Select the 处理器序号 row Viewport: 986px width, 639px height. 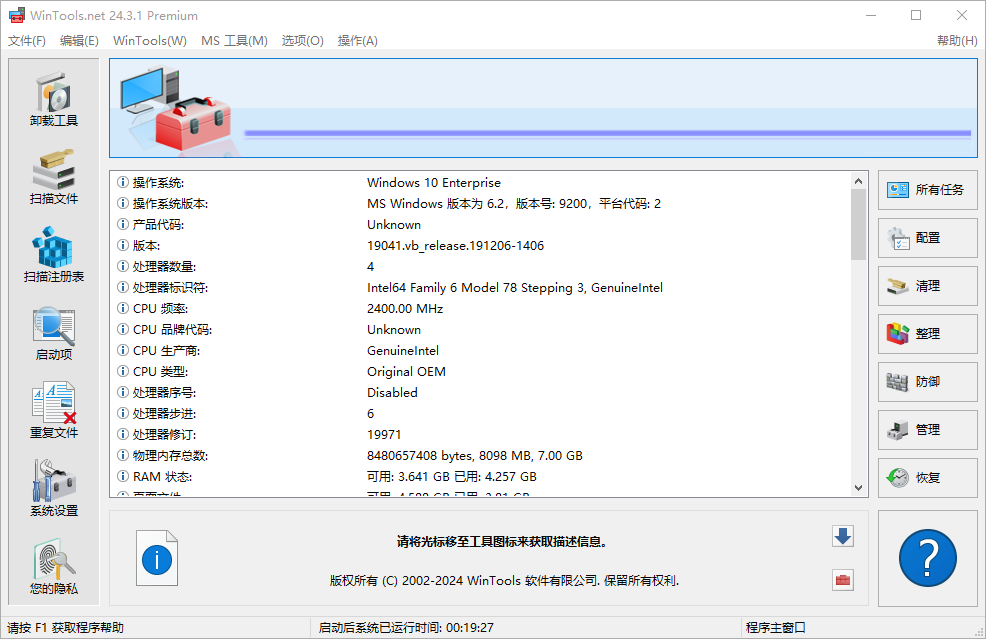[x=482, y=392]
